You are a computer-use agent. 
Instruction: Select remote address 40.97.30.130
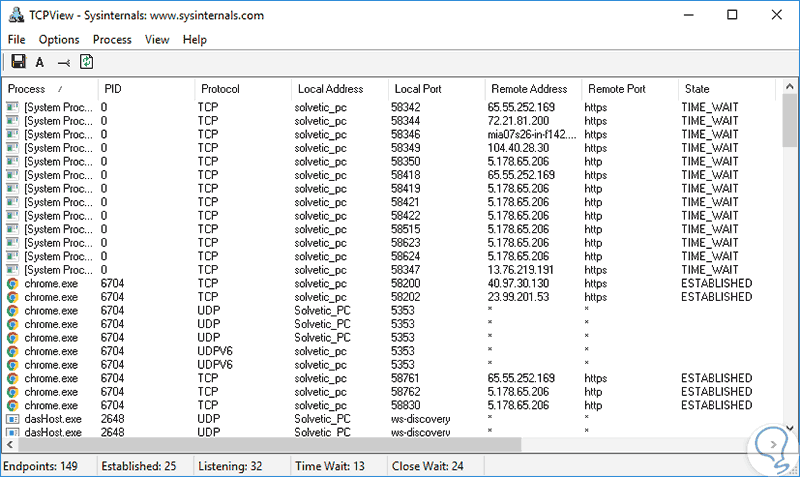[x=518, y=283]
